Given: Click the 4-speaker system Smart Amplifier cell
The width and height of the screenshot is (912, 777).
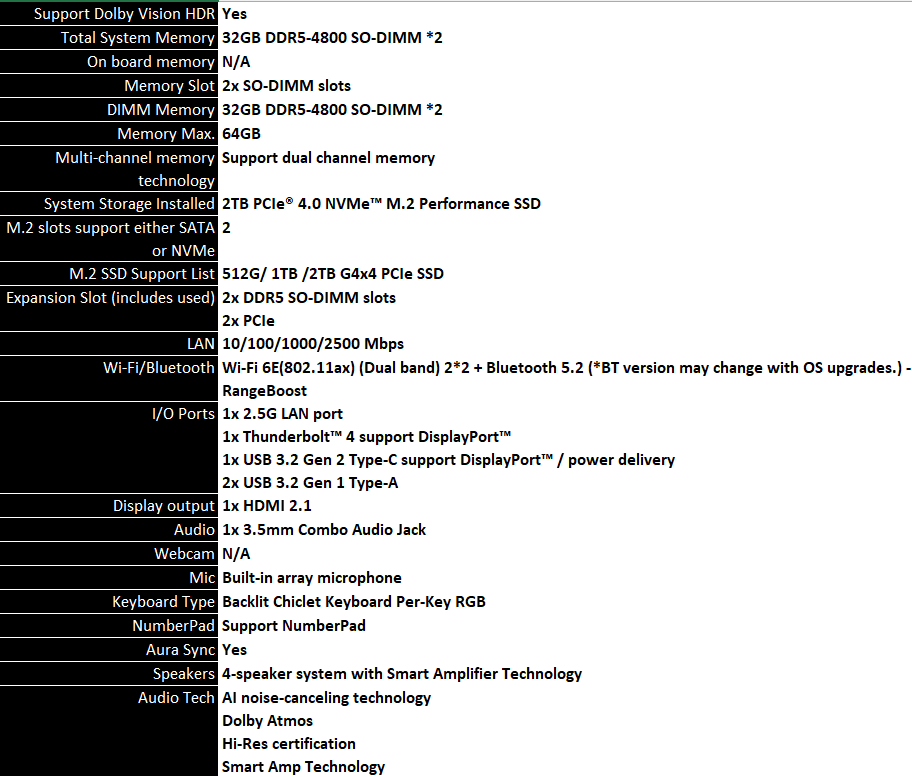Looking at the screenshot, I should point(401,674).
